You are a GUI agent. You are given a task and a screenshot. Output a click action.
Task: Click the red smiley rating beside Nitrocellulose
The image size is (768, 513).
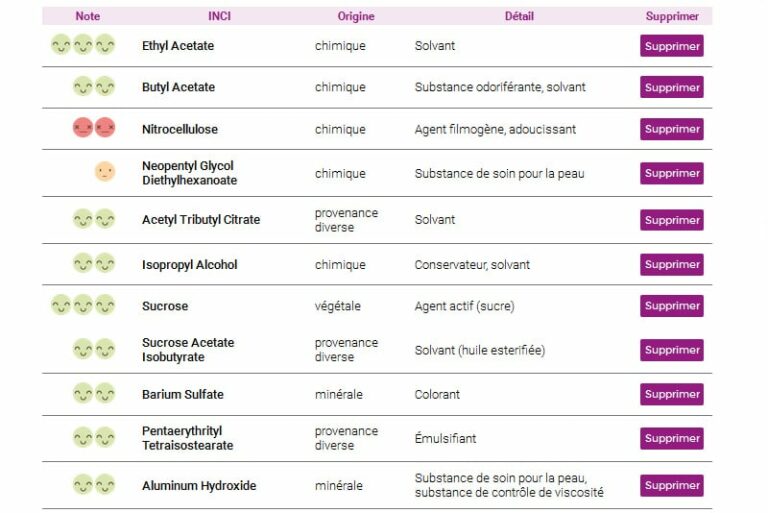(x=94, y=127)
